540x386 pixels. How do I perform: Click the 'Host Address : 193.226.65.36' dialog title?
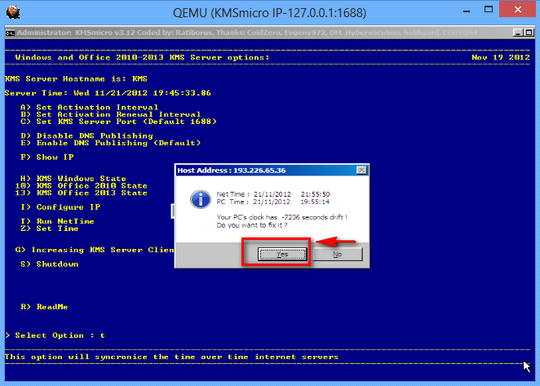tap(231, 170)
